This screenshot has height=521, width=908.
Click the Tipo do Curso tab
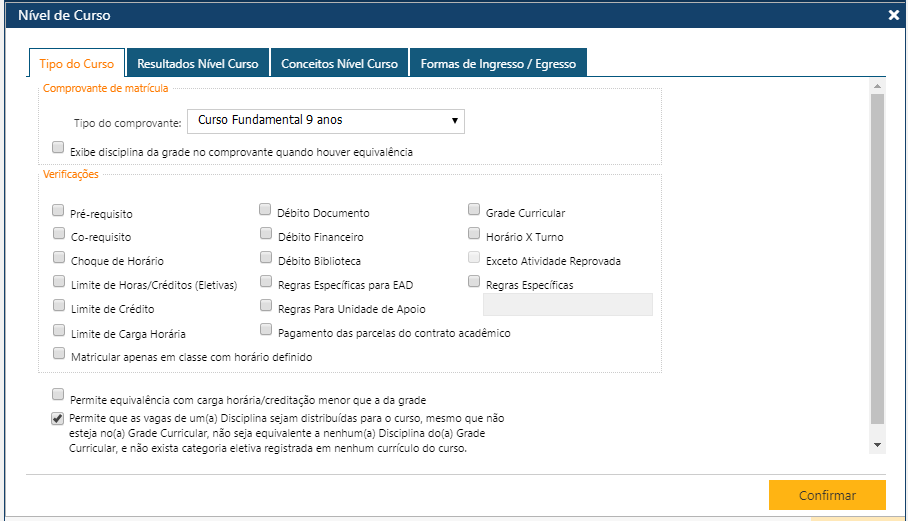pyautogui.click(x=77, y=63)
